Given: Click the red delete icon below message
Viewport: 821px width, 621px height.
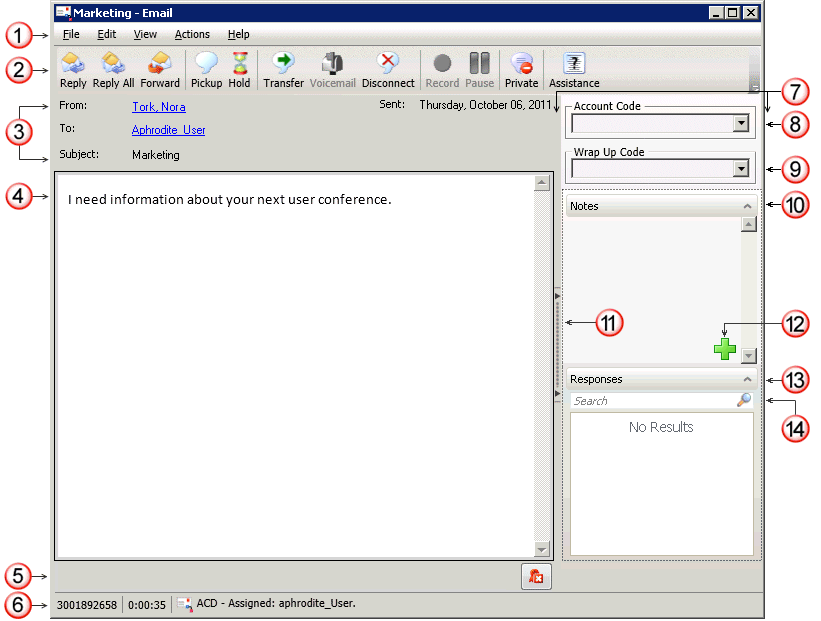Looking at the screenshot, I should click(x=536, y=577).
